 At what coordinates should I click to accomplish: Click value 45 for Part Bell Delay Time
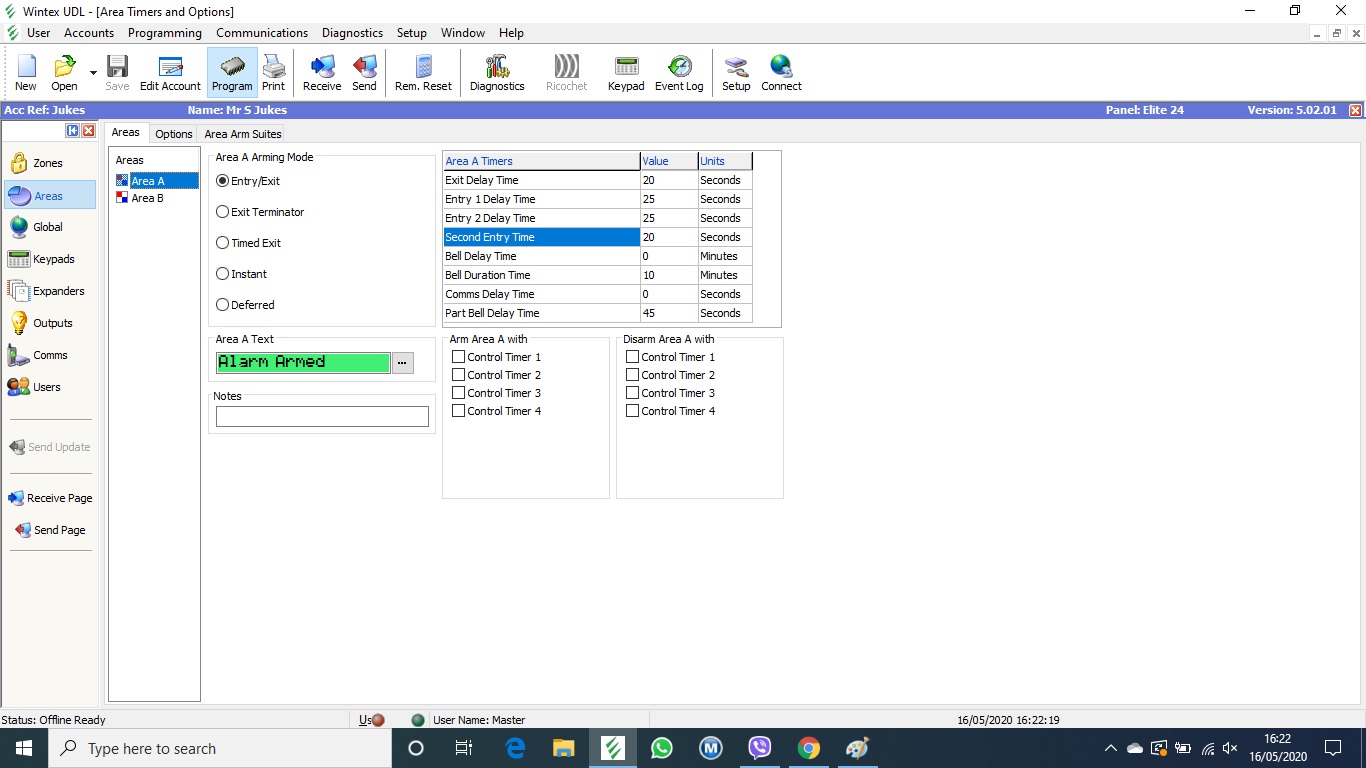pyautogui.click(x=668, y=313)
